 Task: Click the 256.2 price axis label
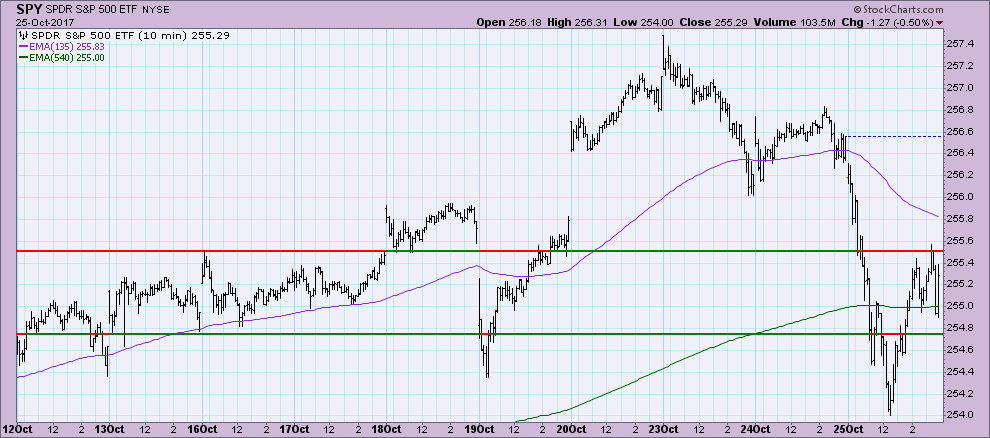tap(960, 175)
